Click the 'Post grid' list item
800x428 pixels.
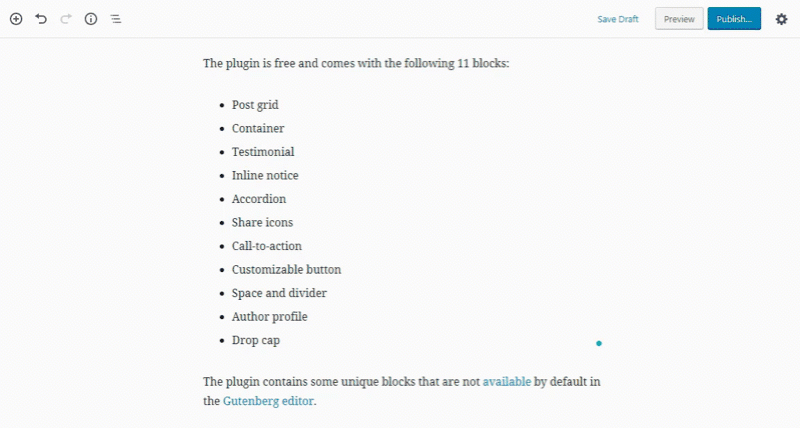(255, 105)
